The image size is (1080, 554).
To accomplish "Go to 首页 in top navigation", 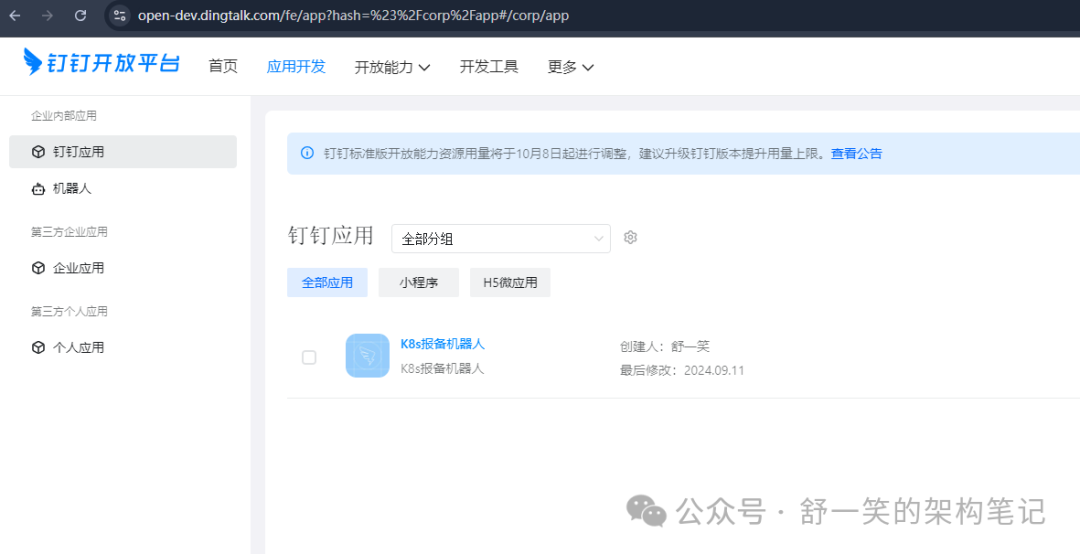I will (223, 66).
